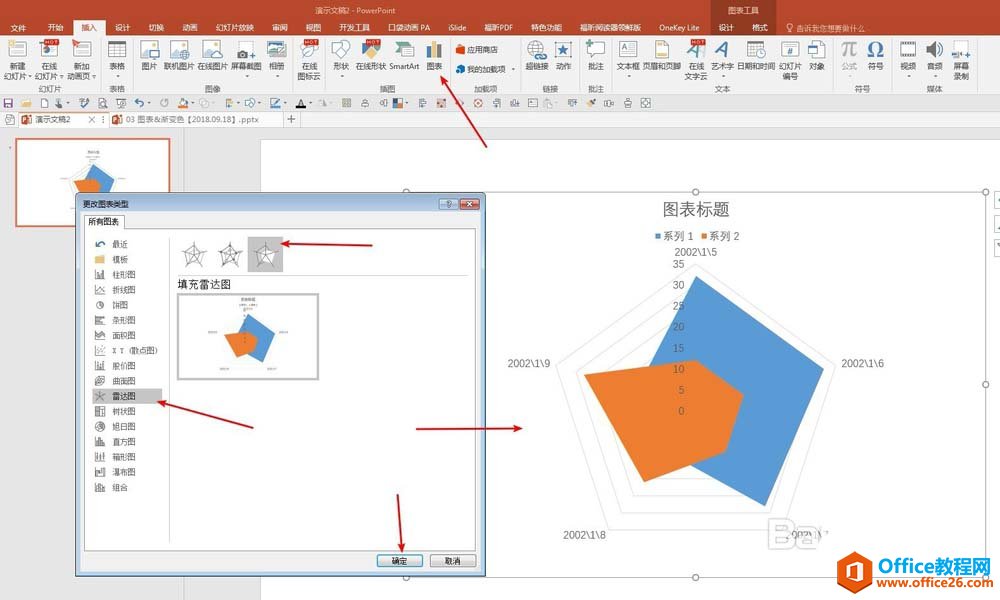Click the 超链接 hyperlink icon

pos(536,55)
